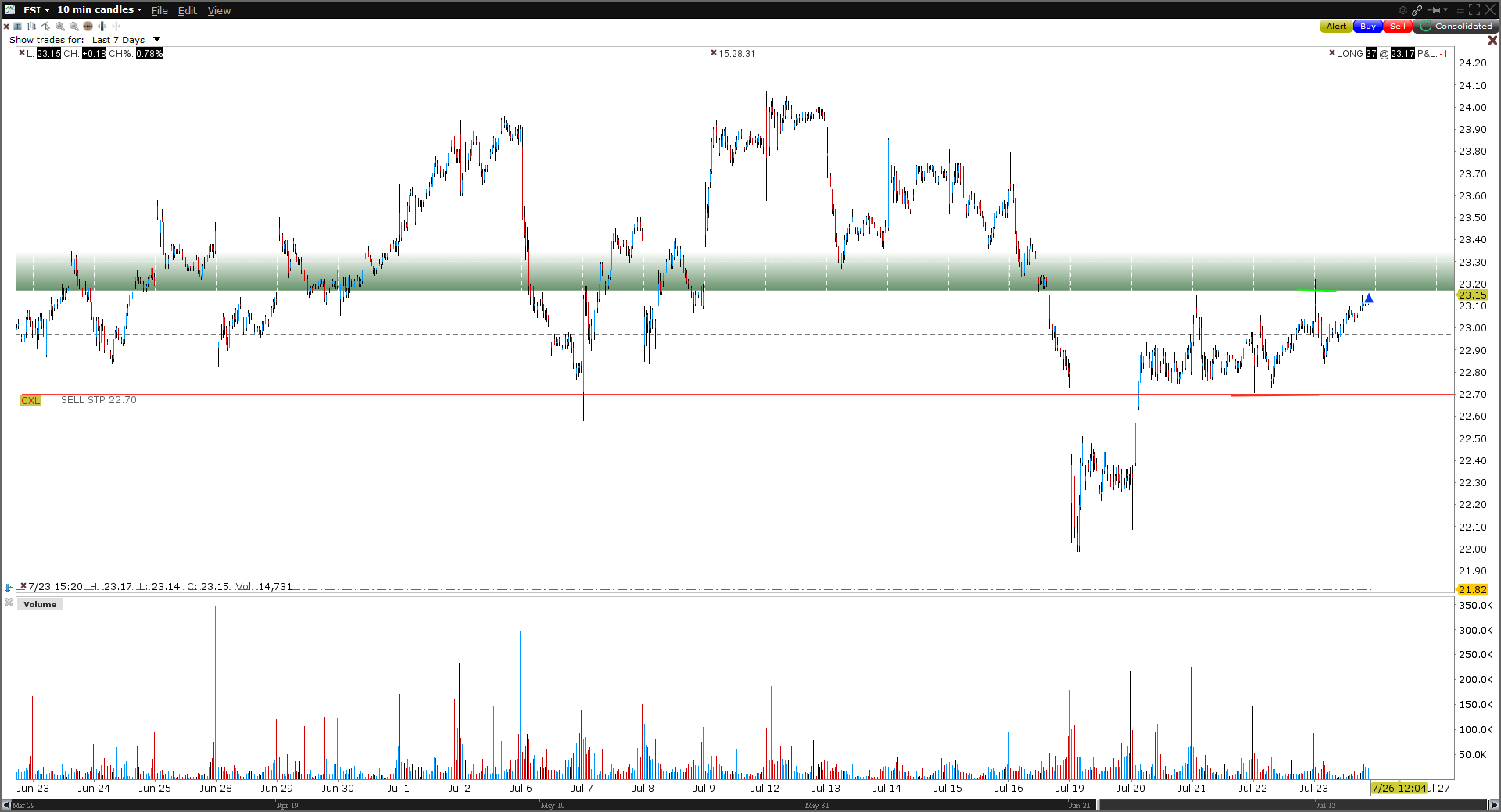Viewport: 1501px width, 812px height.
Task: Click the blue up-arrow trade marker
Action: pyautogui.click(x=1369, y=298)
